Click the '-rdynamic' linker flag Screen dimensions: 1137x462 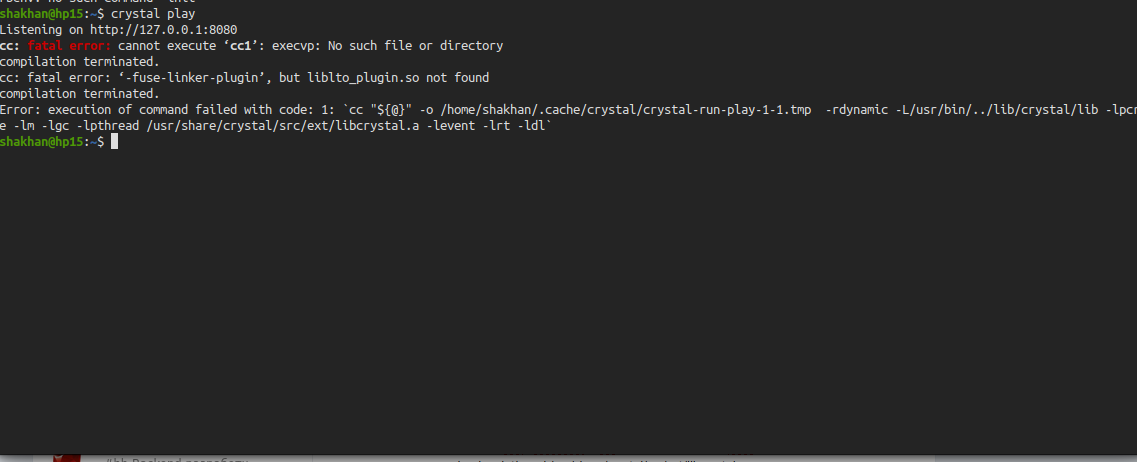[x=858, y=110]
